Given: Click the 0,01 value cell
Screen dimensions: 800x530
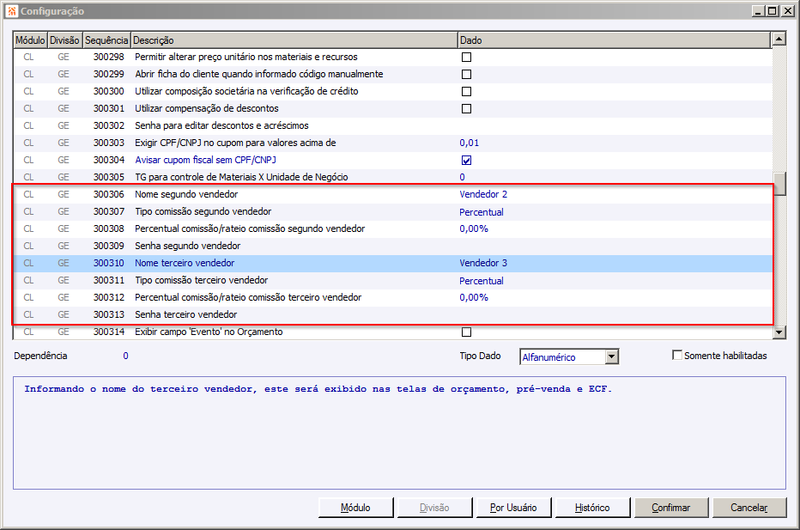Looking at the screenshot, I should tap(469, 143).
